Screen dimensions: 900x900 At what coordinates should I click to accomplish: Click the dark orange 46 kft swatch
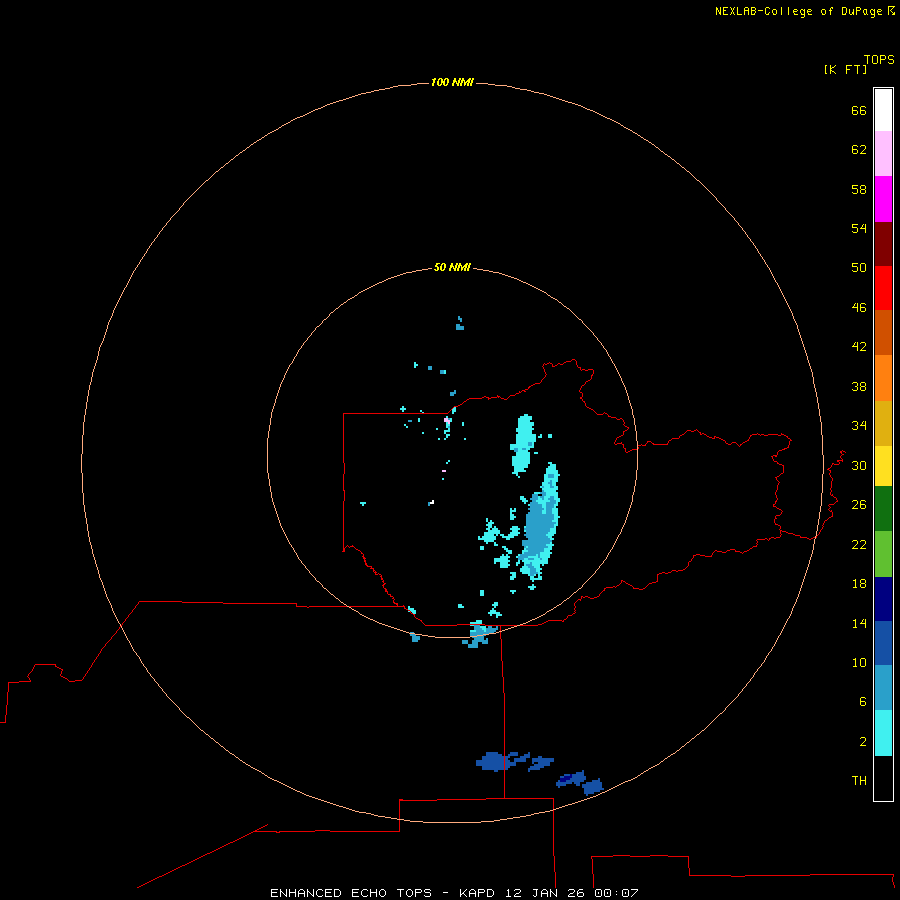[883, 332]
